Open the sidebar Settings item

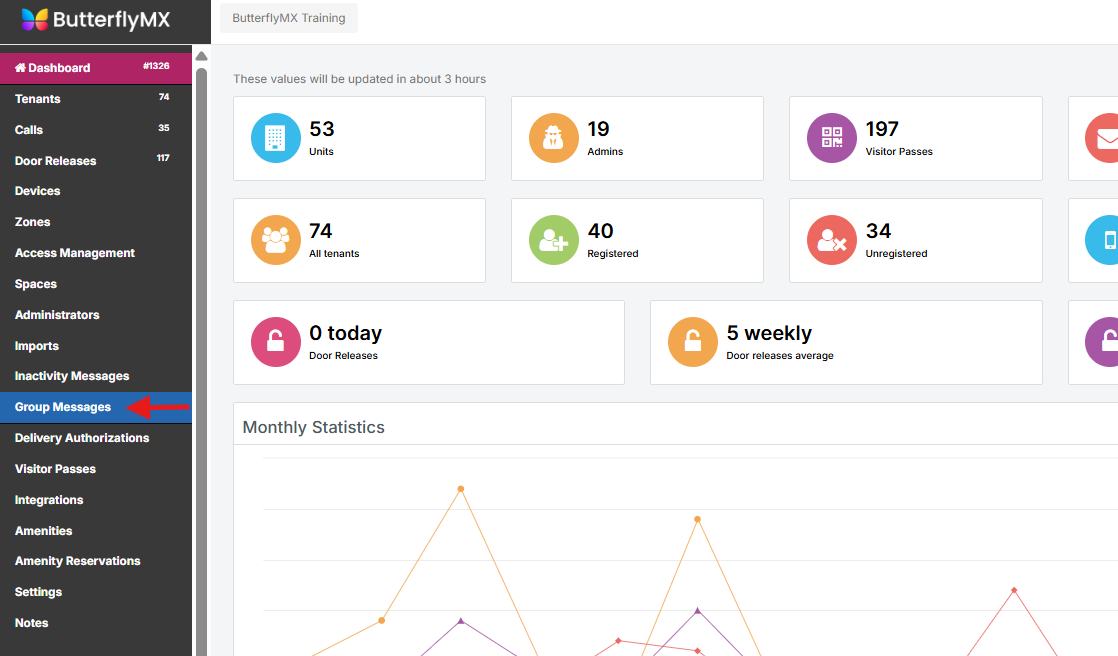[38, 592]
